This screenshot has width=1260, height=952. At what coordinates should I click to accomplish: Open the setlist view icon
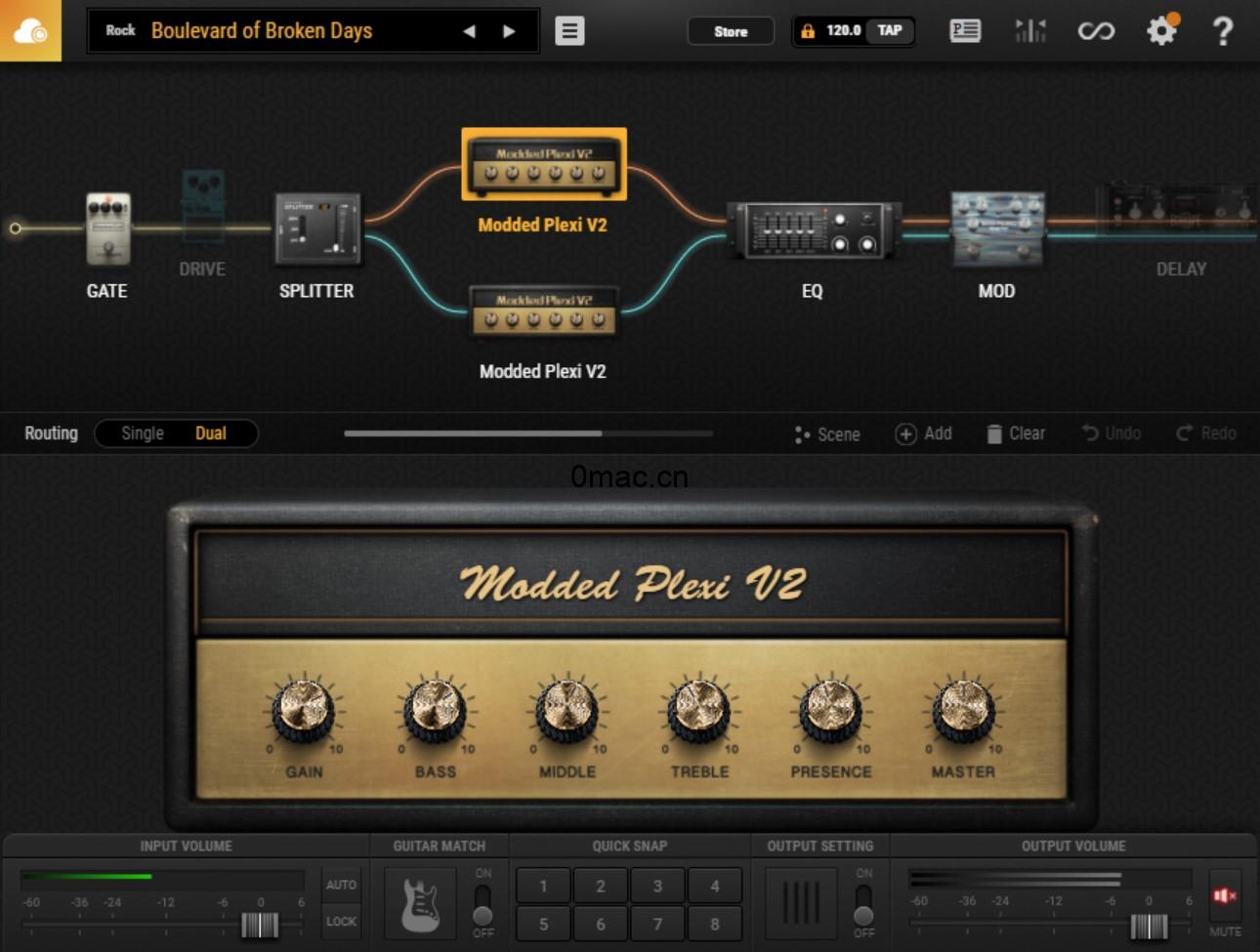point(965,31)
